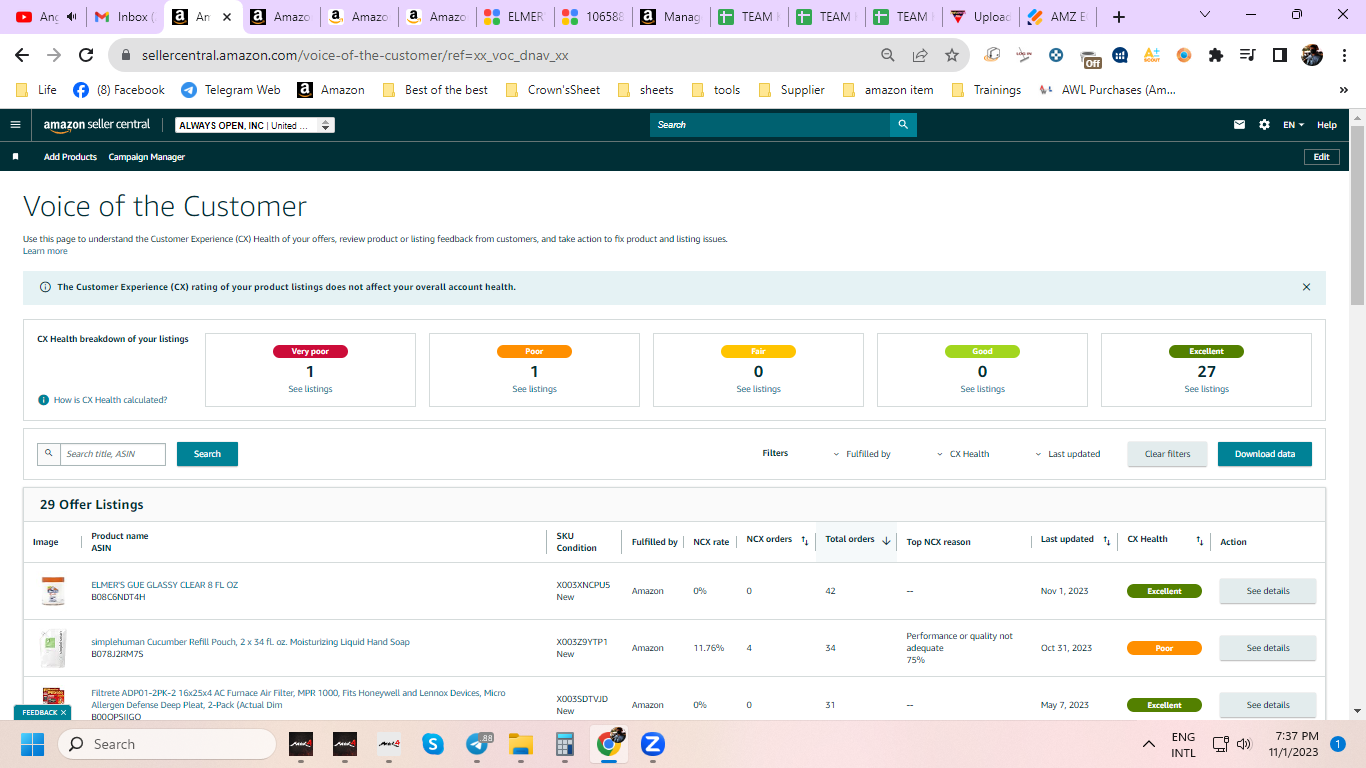Switch to the Gmail Inbox tab
The width and height of the screenshot is (1366, 768).
pos(123,17)
